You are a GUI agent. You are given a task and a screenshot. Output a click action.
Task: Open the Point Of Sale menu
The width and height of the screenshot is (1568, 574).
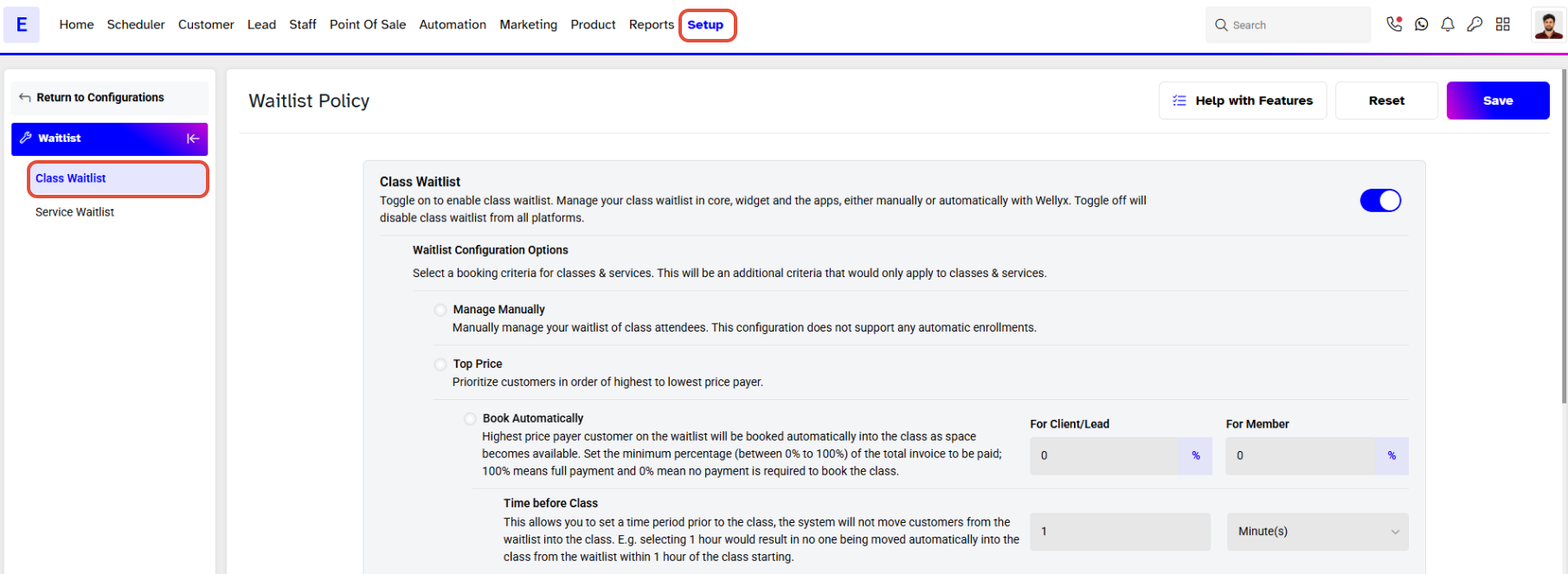tap(368, 24)
